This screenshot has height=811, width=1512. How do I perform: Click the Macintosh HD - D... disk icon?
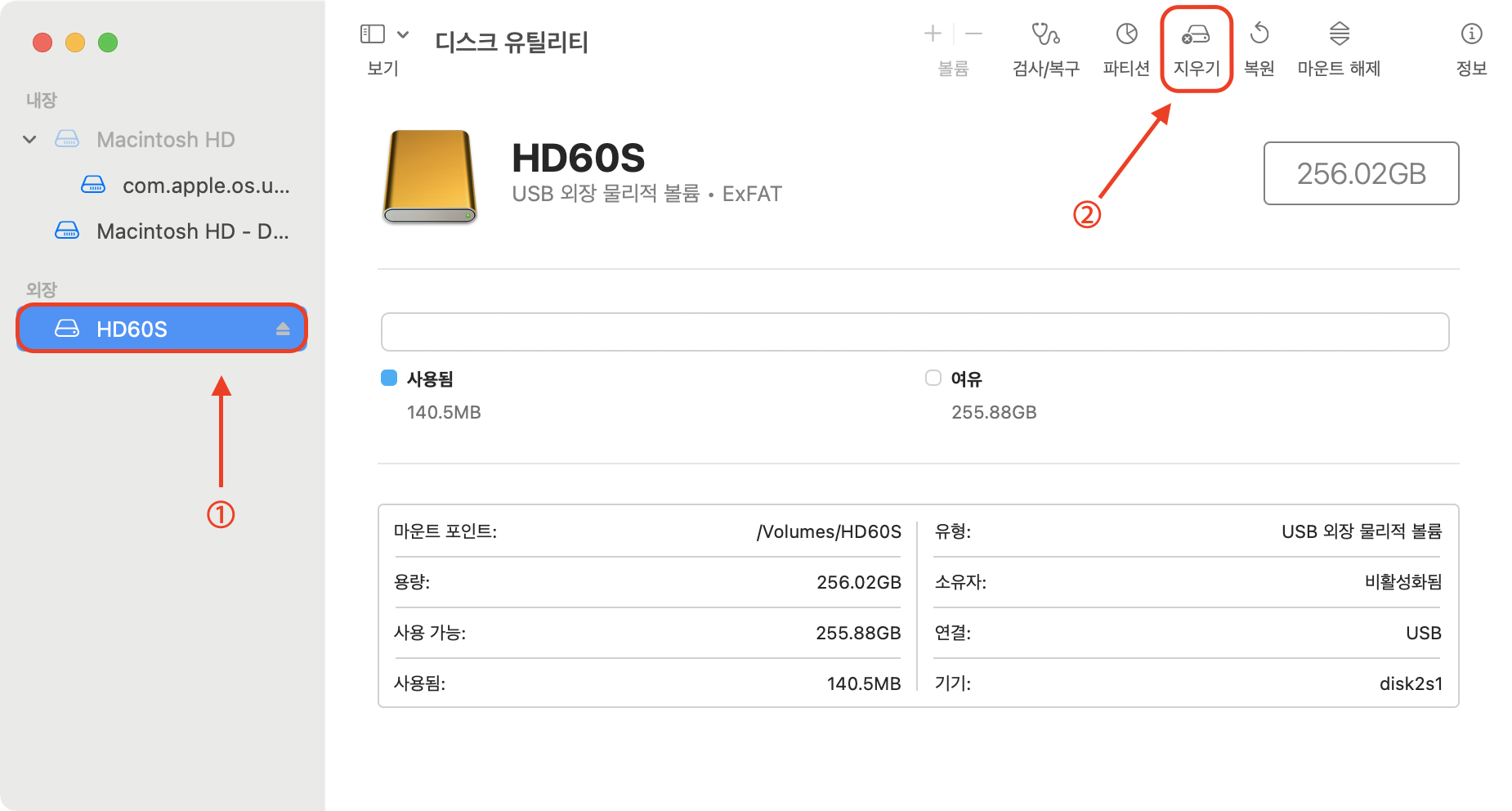(x=67, y=231)
